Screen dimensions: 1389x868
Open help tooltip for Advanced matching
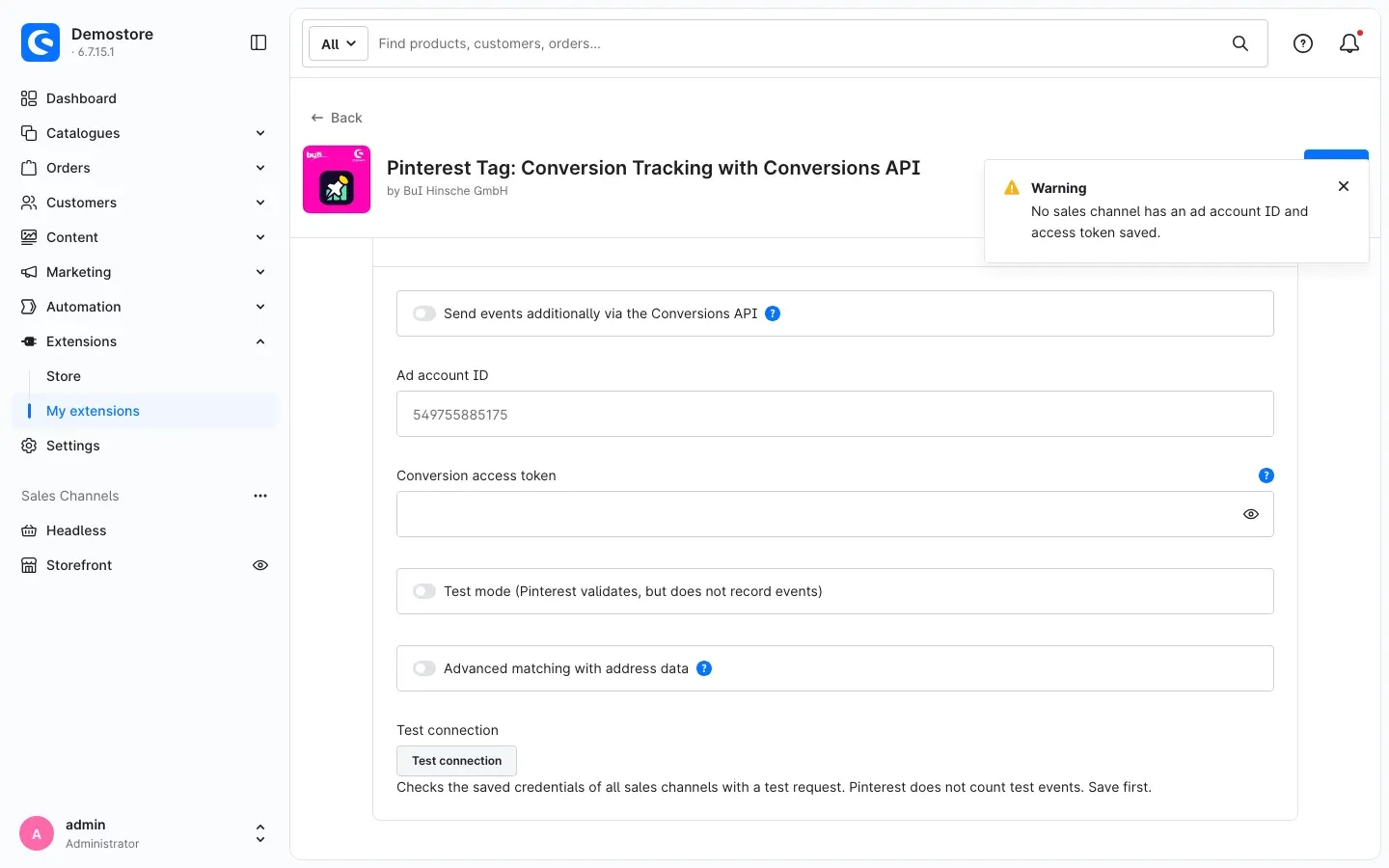704,668
